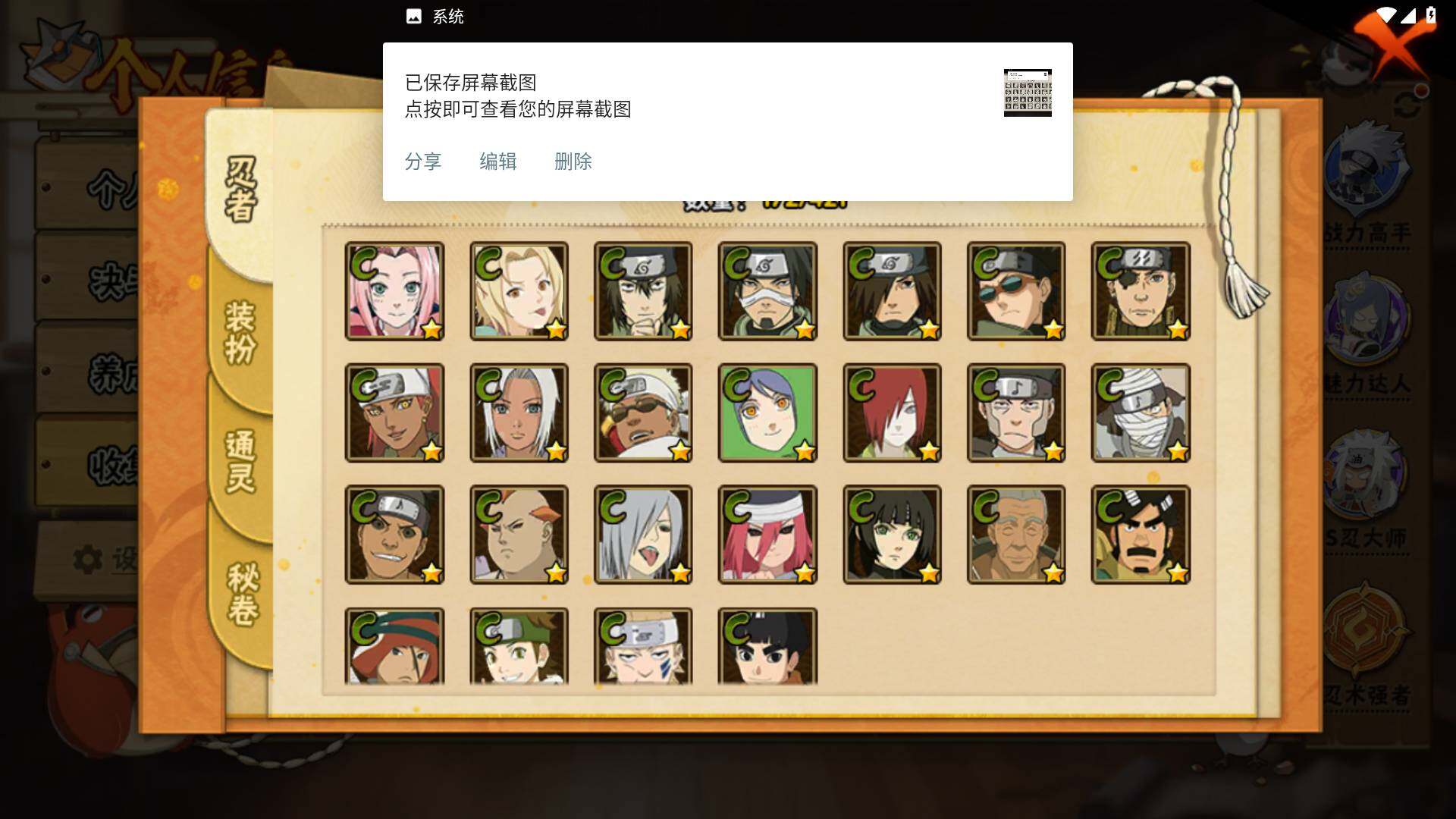Select the mustached ninja in third row
This screenshot has height=819, width=1456.
1141,535
